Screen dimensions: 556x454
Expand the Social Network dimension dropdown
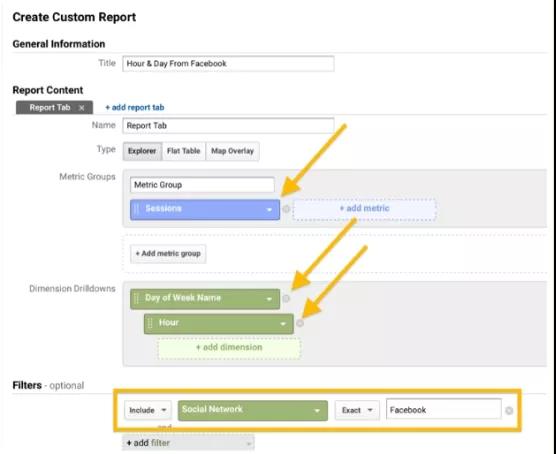click(x=253, y=410)
